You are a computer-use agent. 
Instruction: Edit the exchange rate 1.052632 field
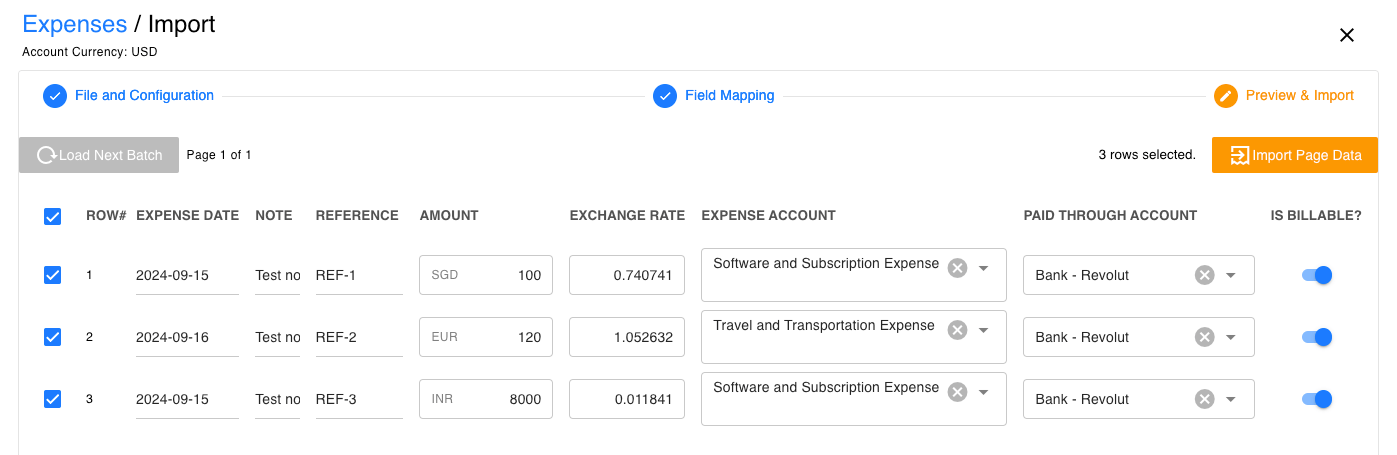point(627,337)
